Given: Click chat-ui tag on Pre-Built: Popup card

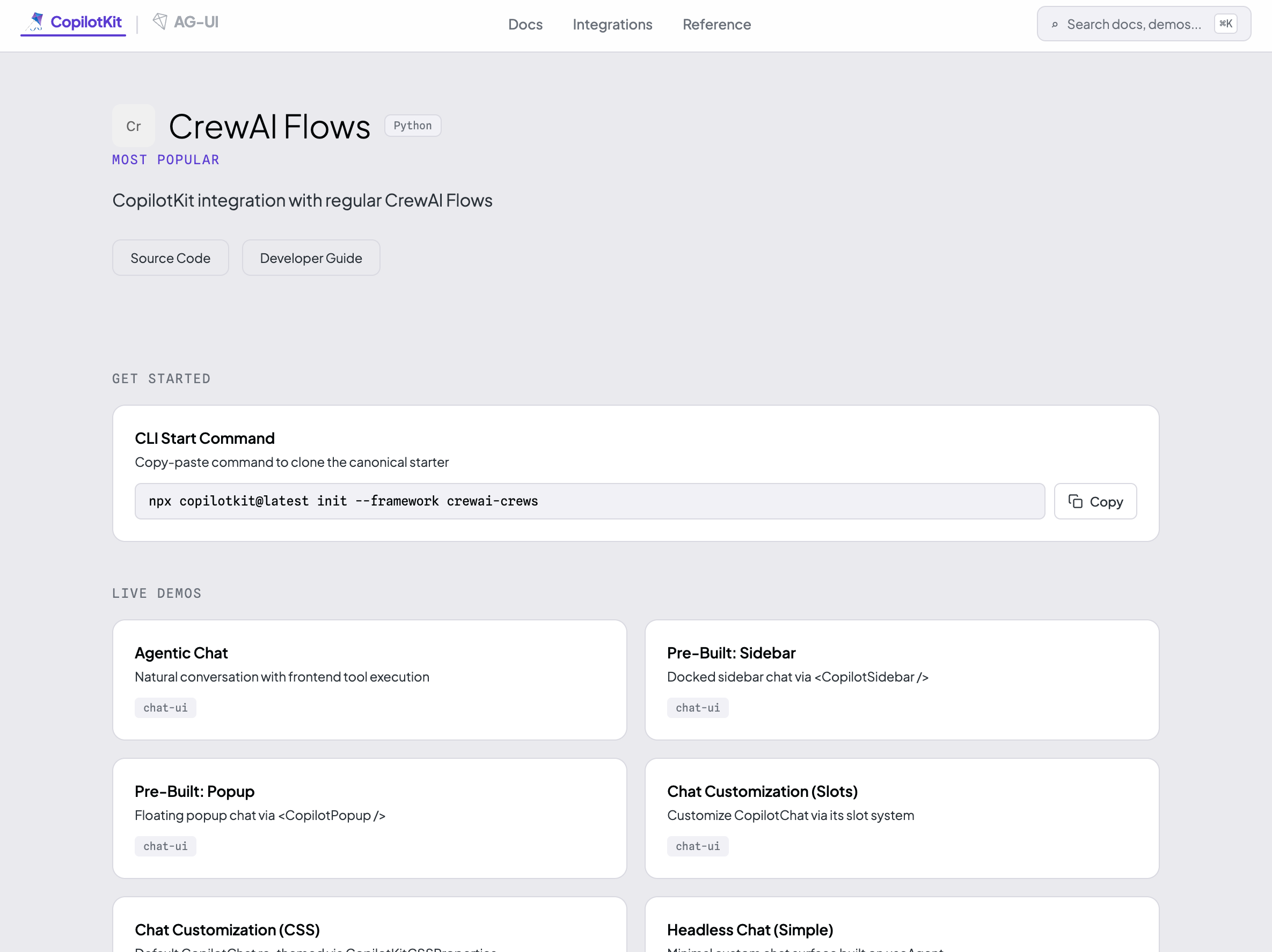Looking at the screenshot, I should pyautogui.click(x=166, y=846).
